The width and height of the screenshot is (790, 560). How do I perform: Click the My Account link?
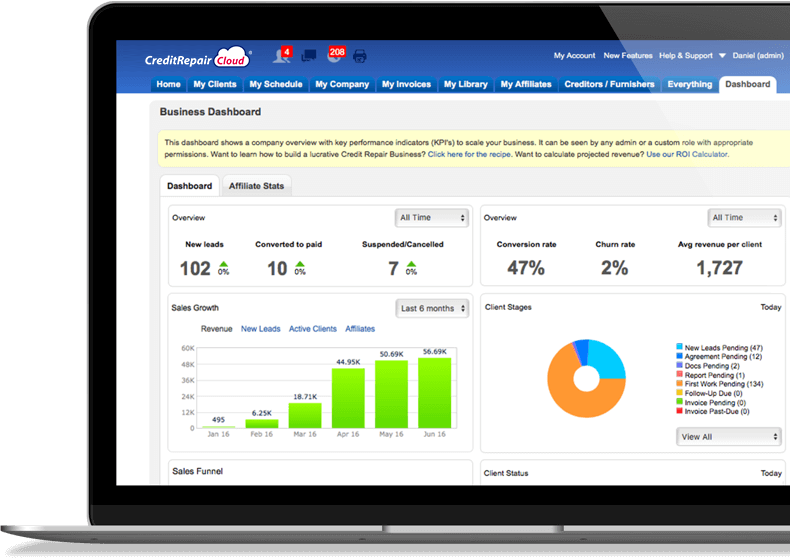click(x=574, y=56)
